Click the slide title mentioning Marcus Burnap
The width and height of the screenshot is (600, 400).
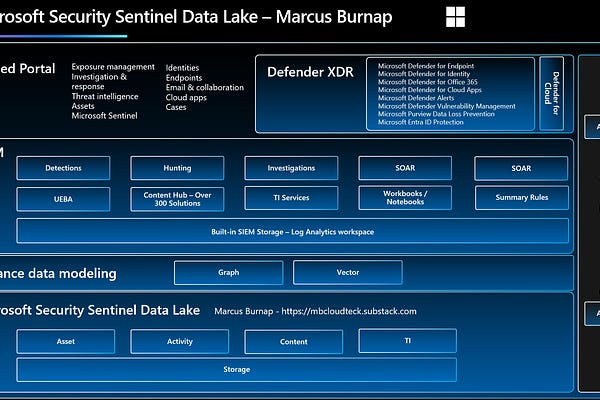click(x=196, y=17)
